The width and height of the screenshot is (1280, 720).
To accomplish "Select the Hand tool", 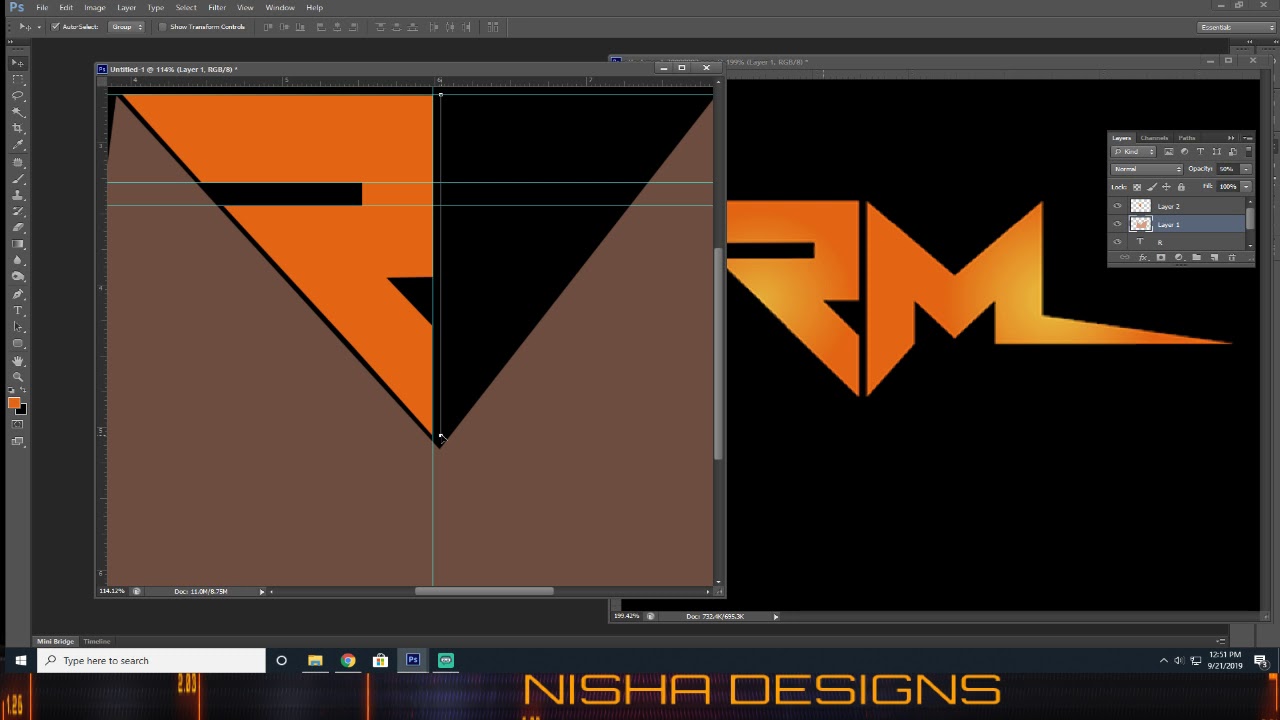I will (x=18, y=361).
